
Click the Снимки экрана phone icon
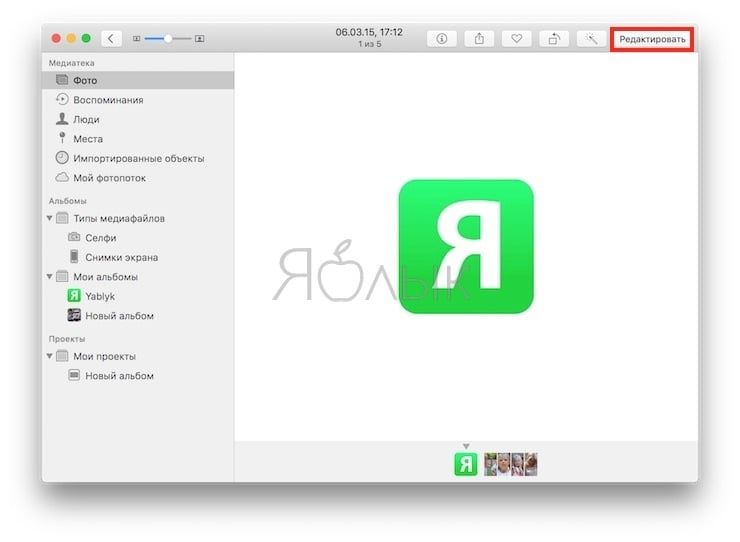[74, 256]
